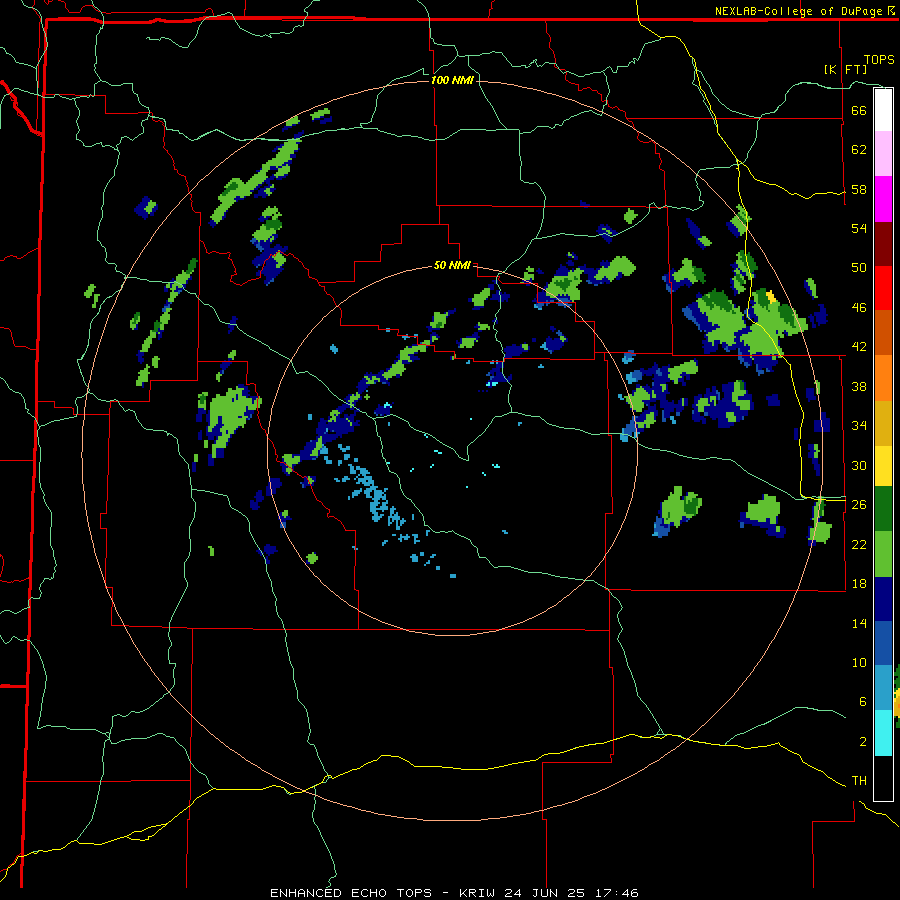This screenshot has width=900, height=900.
Task: Click the NEXLAB-College of DuPage credit text
Action: coord(800,11)
